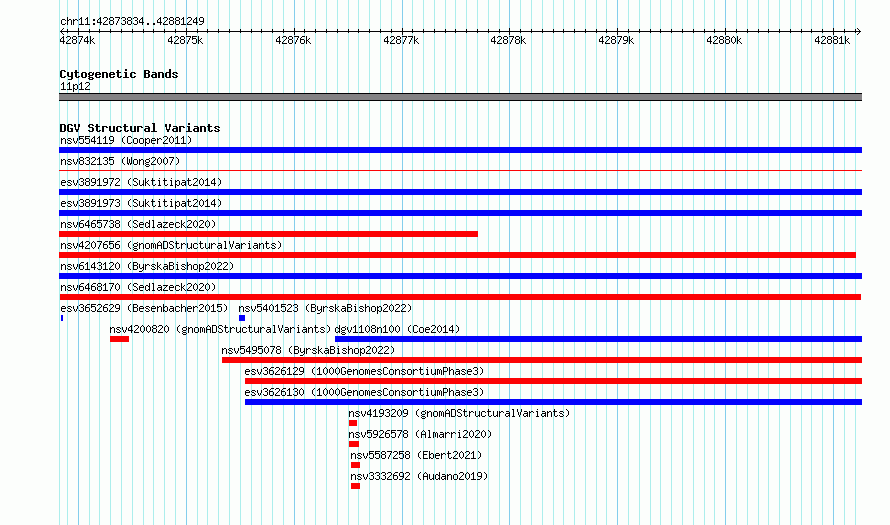Select the thin red line for nsv832135

pos(460,170)
